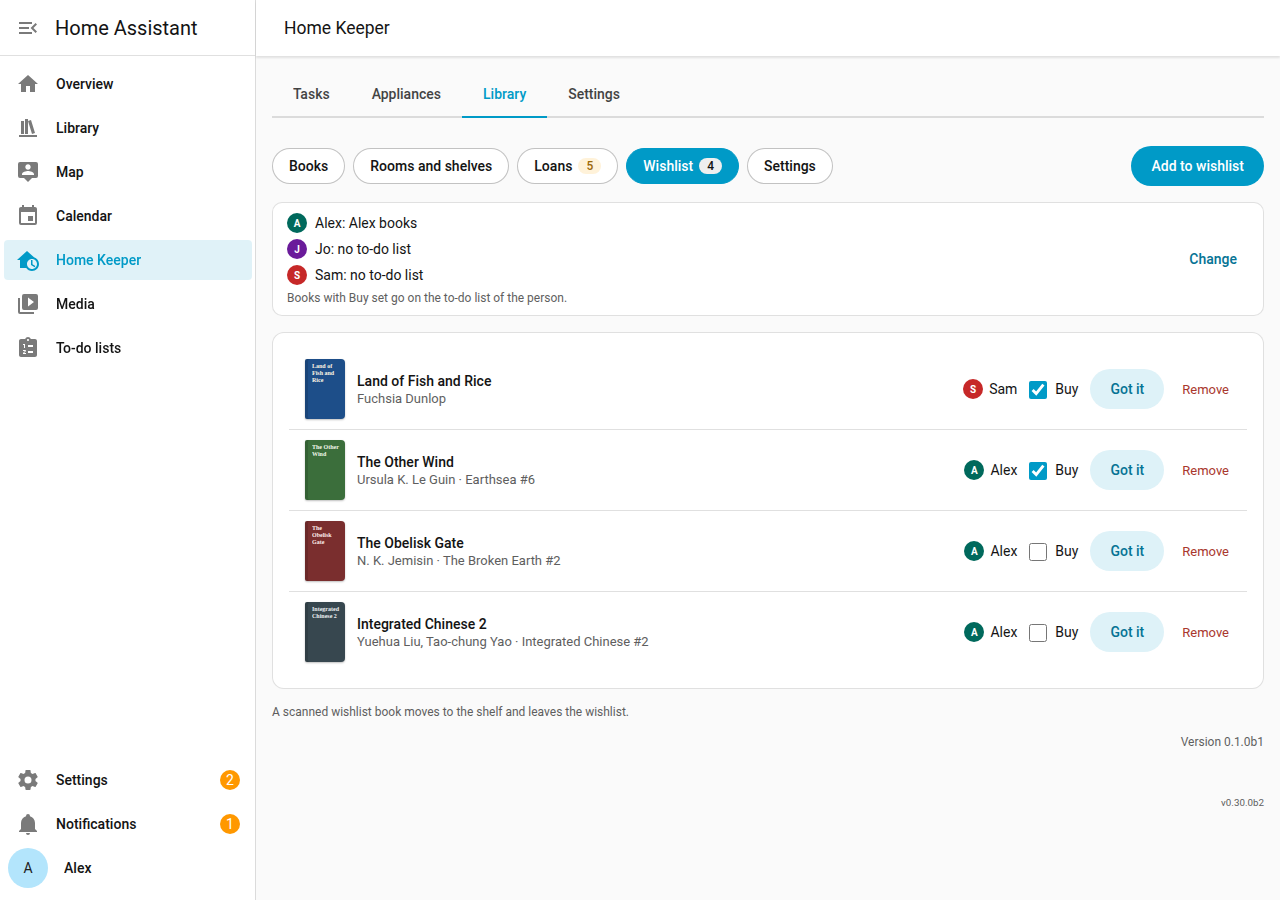Click Sam's avatar on Land of Fish and Rice row

click(973, 389)
